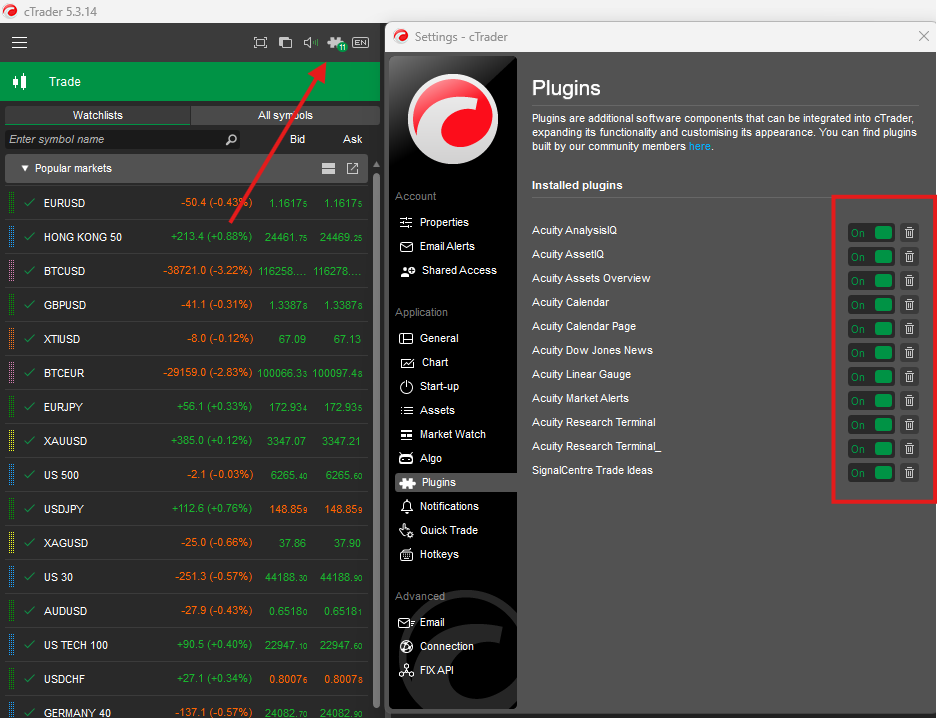Pop out the Popular markets watchlist
Image resolution: width=937 pixels, height=718 pixels.
[x=353, y=168]
